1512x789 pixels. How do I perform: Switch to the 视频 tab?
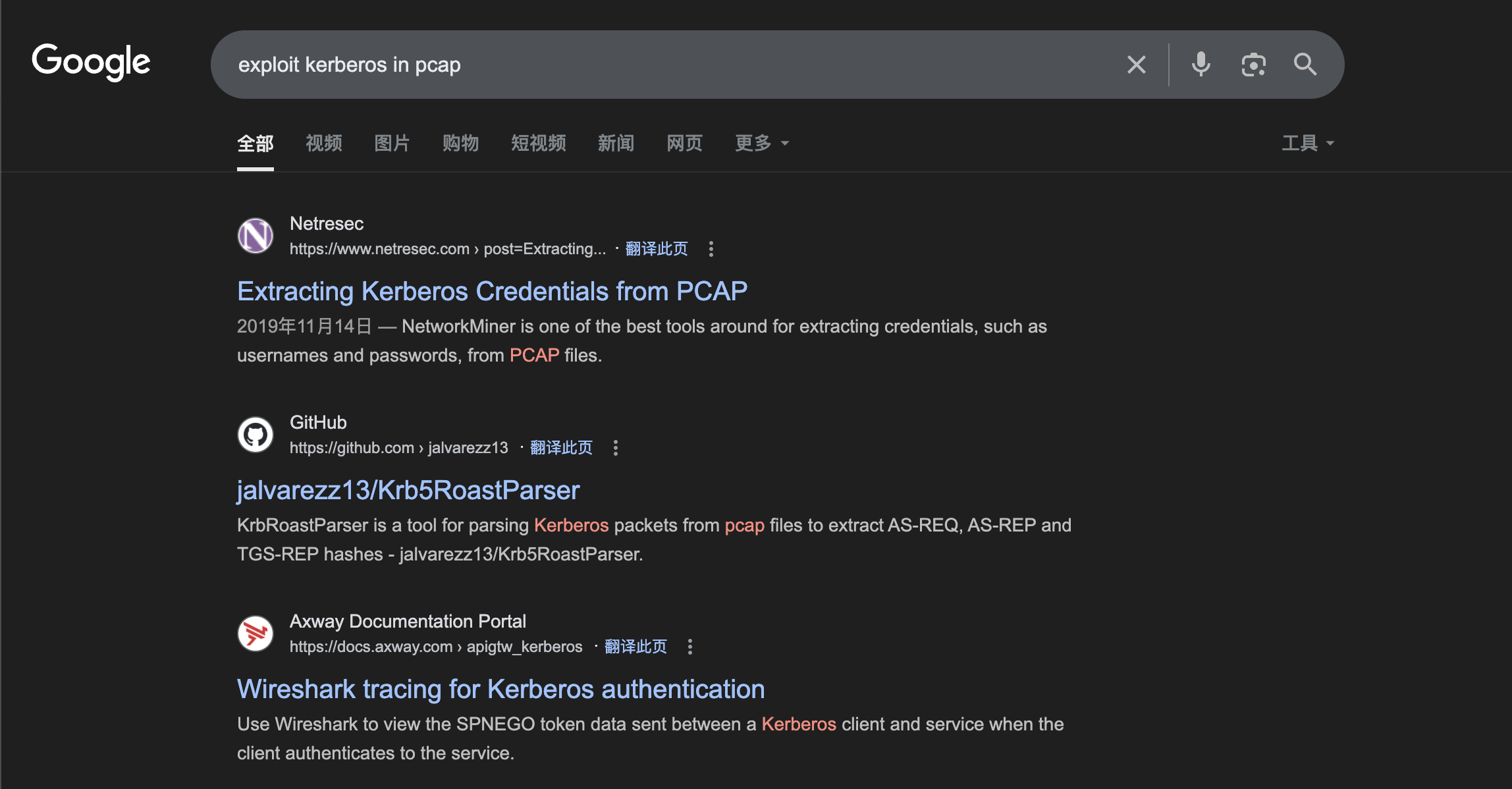point(323,143)
